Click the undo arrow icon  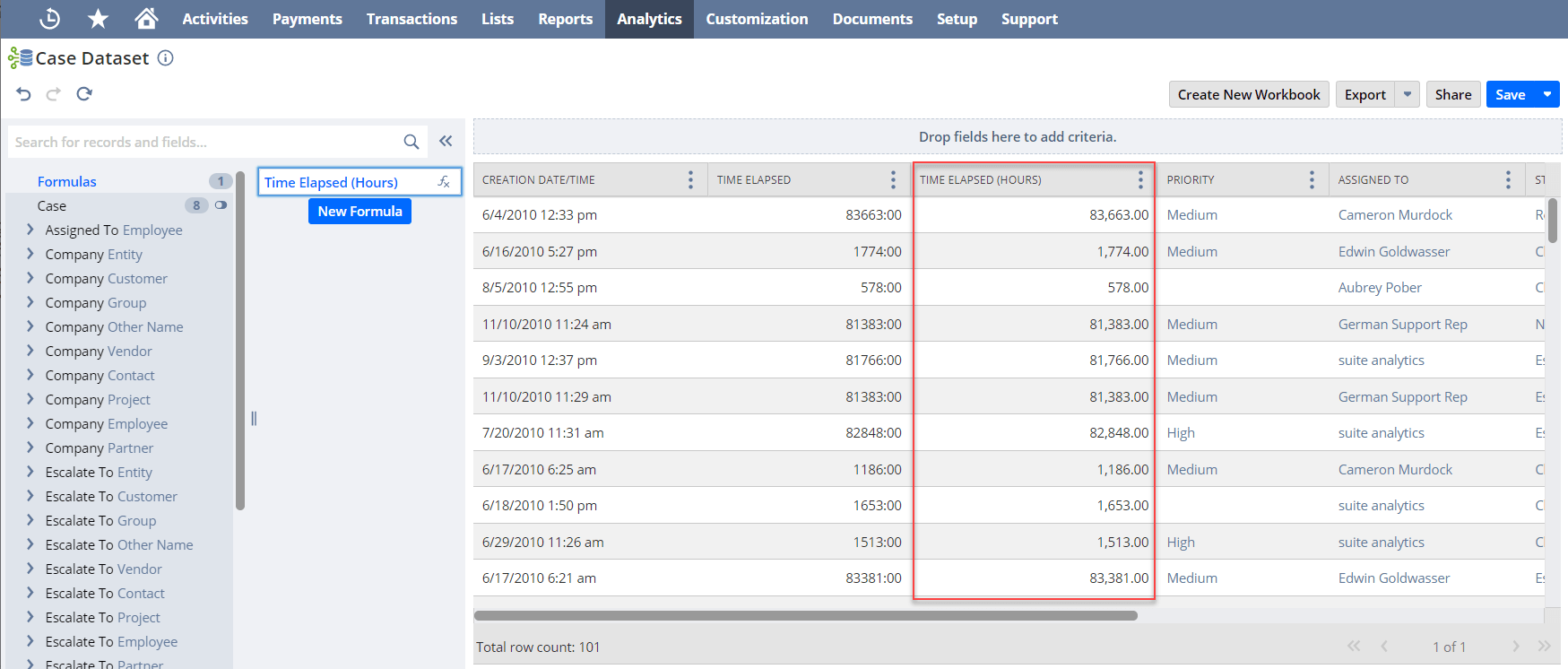tap(24, 94)
